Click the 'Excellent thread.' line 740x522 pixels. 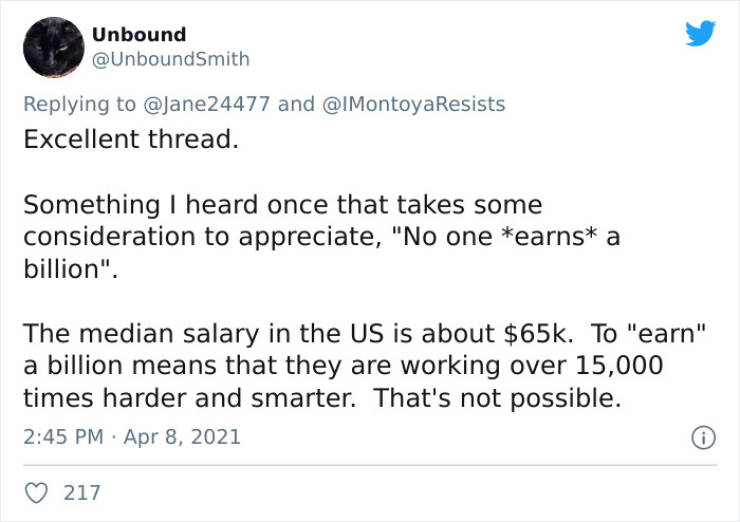(x=131, y=139)
